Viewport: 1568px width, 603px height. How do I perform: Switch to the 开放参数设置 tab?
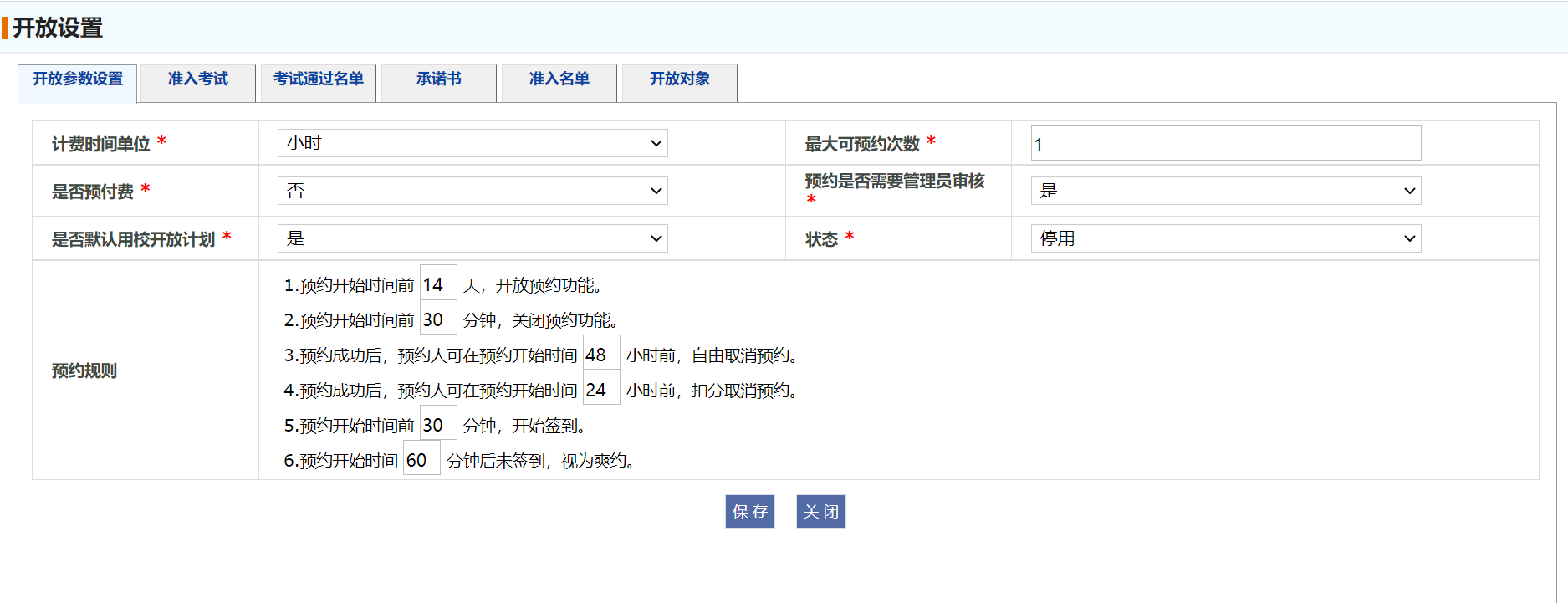pyautogui.click(x=78, y=79)
